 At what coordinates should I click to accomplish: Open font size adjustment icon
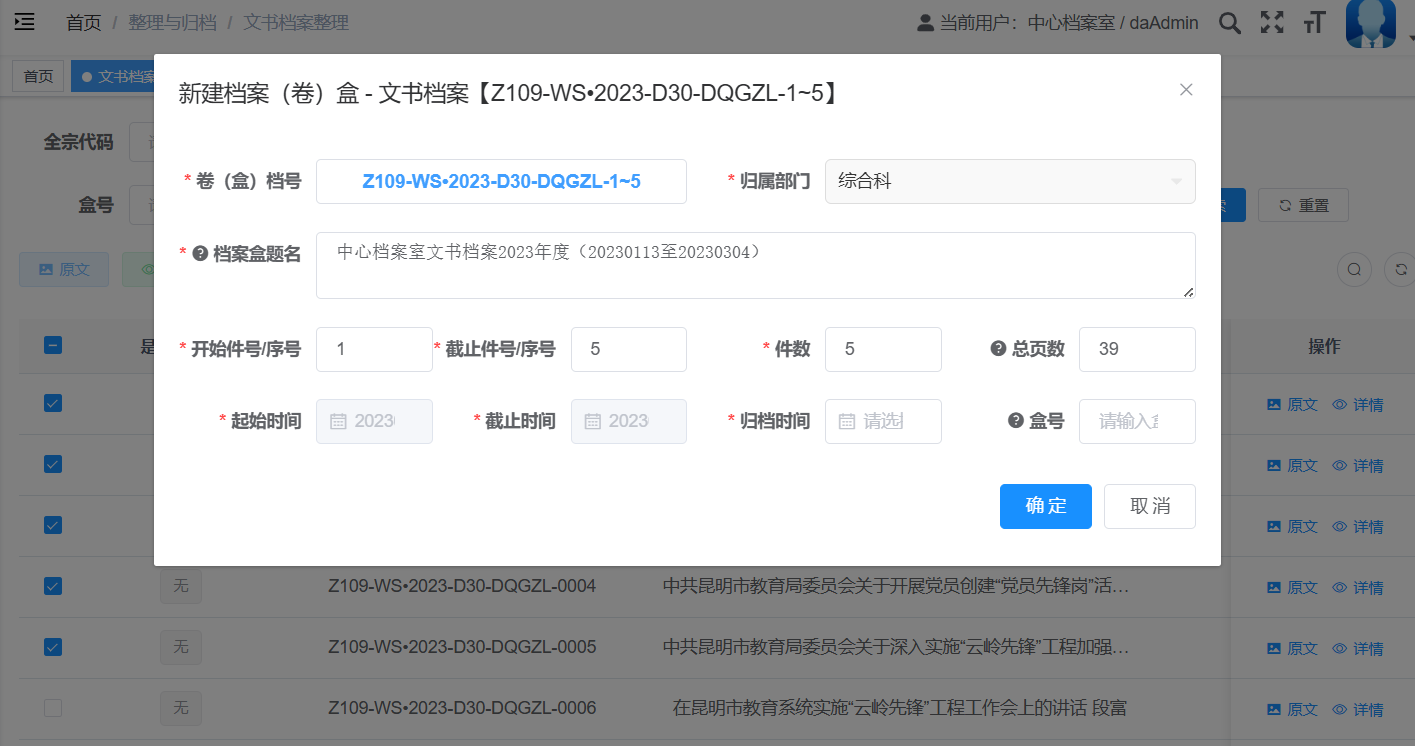1314,23
